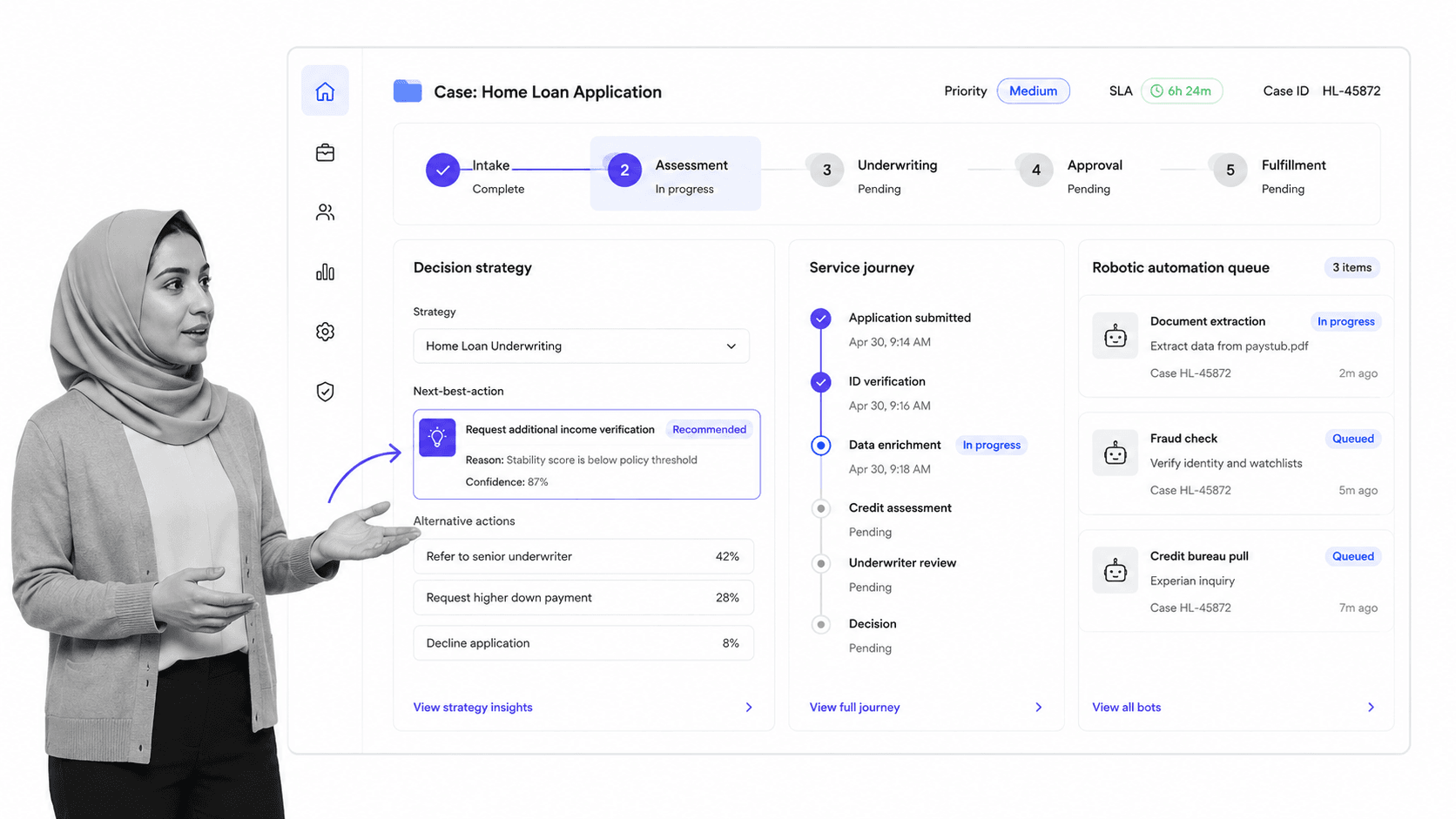The height and width of the screenshot is (819, 1456).
Task: Choose Decline application action
Action: 583,643
